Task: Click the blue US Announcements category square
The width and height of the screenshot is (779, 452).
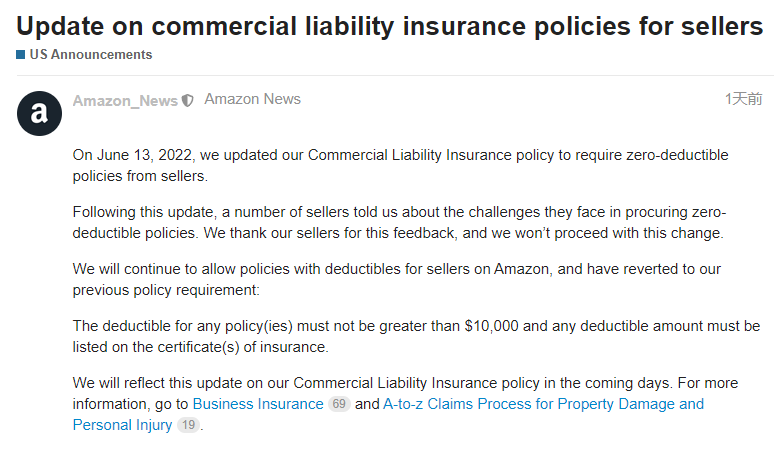Action: coord(20,55)
